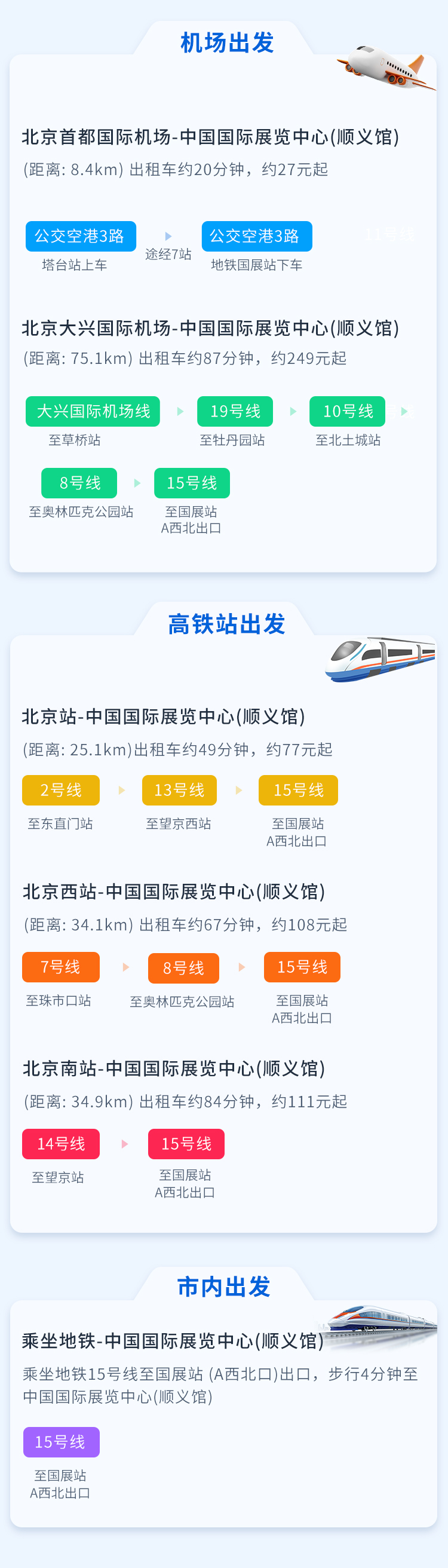Viewport: 448px width, 1568px height.
Task: Click the 大兴国际机场线 green badge
Action: pos(93,412)
